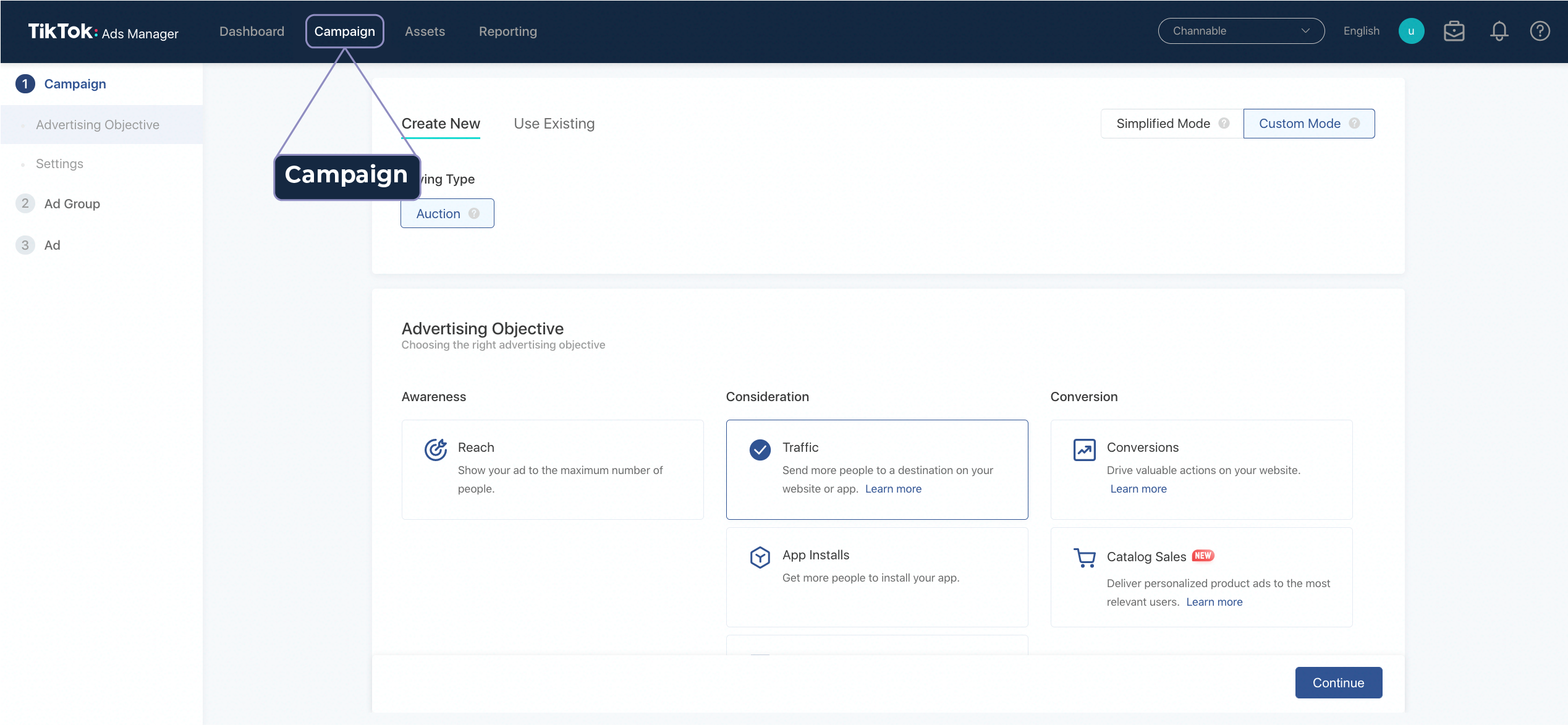1568x725 pixels.
Task: Select the Reach objective card
Action: pos(553,470)
